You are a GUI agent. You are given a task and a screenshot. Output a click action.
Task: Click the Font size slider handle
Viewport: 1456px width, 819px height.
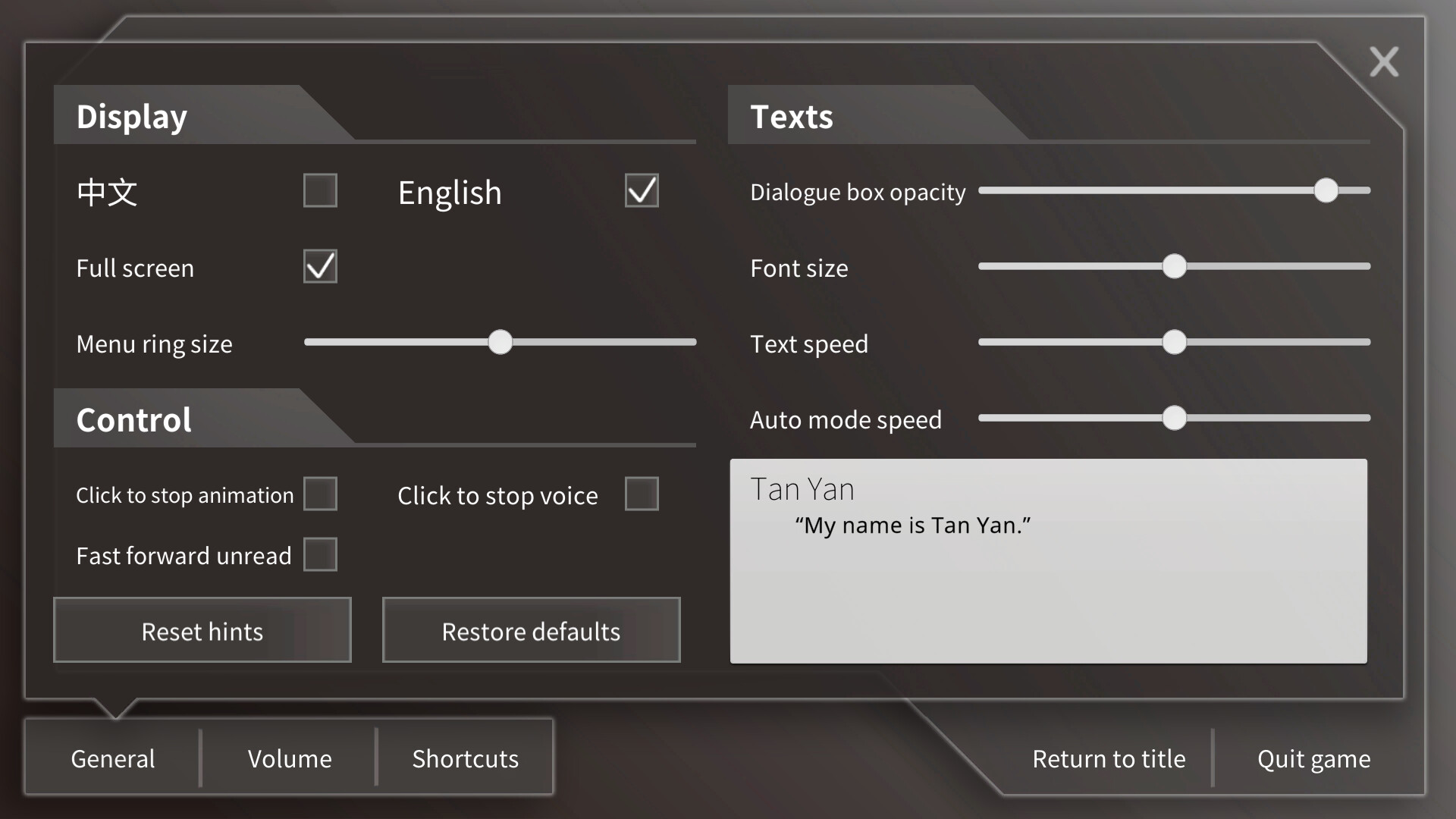[1175, 267]
